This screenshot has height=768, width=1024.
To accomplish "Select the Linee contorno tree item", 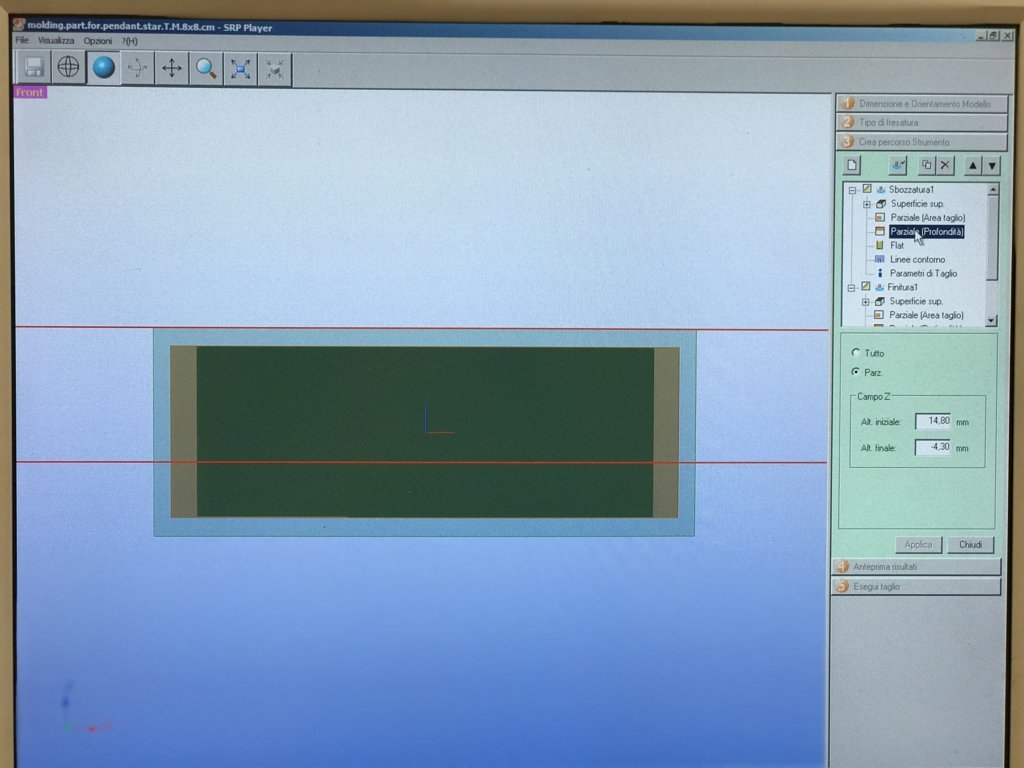I will tap(918, 259).
